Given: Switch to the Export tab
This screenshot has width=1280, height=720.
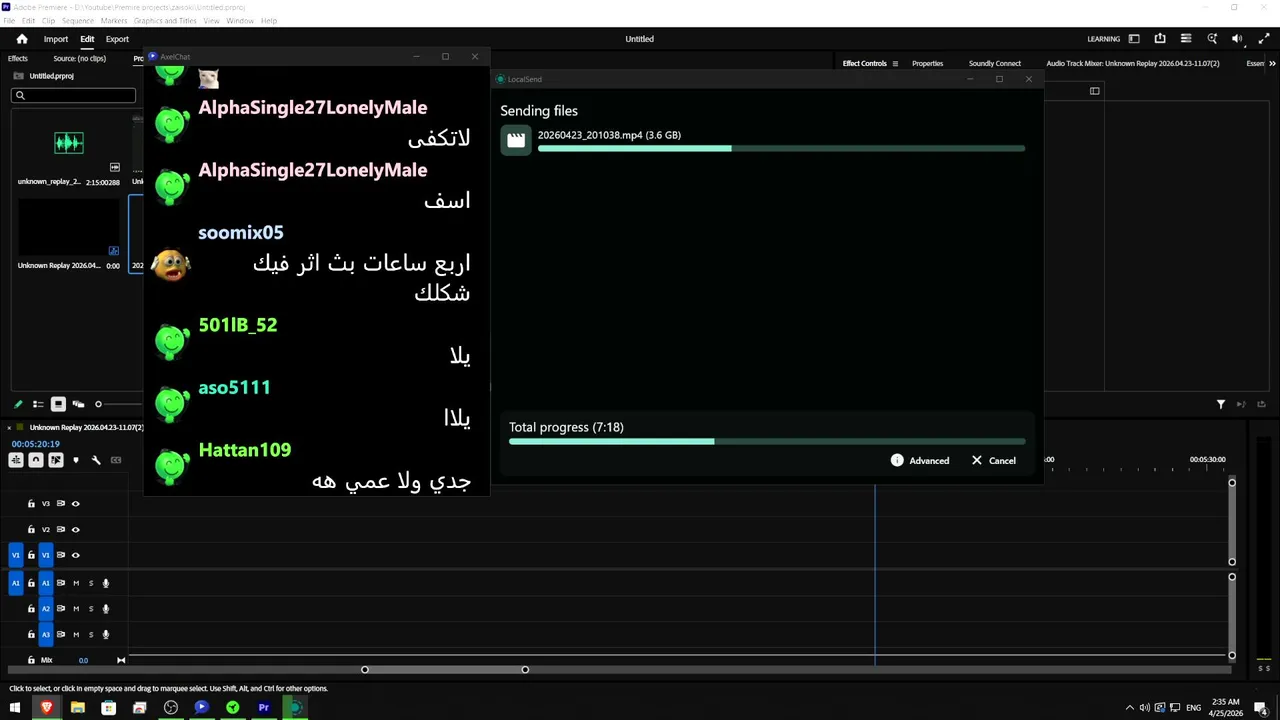Looking at the screenshot, I should [117, 39].
